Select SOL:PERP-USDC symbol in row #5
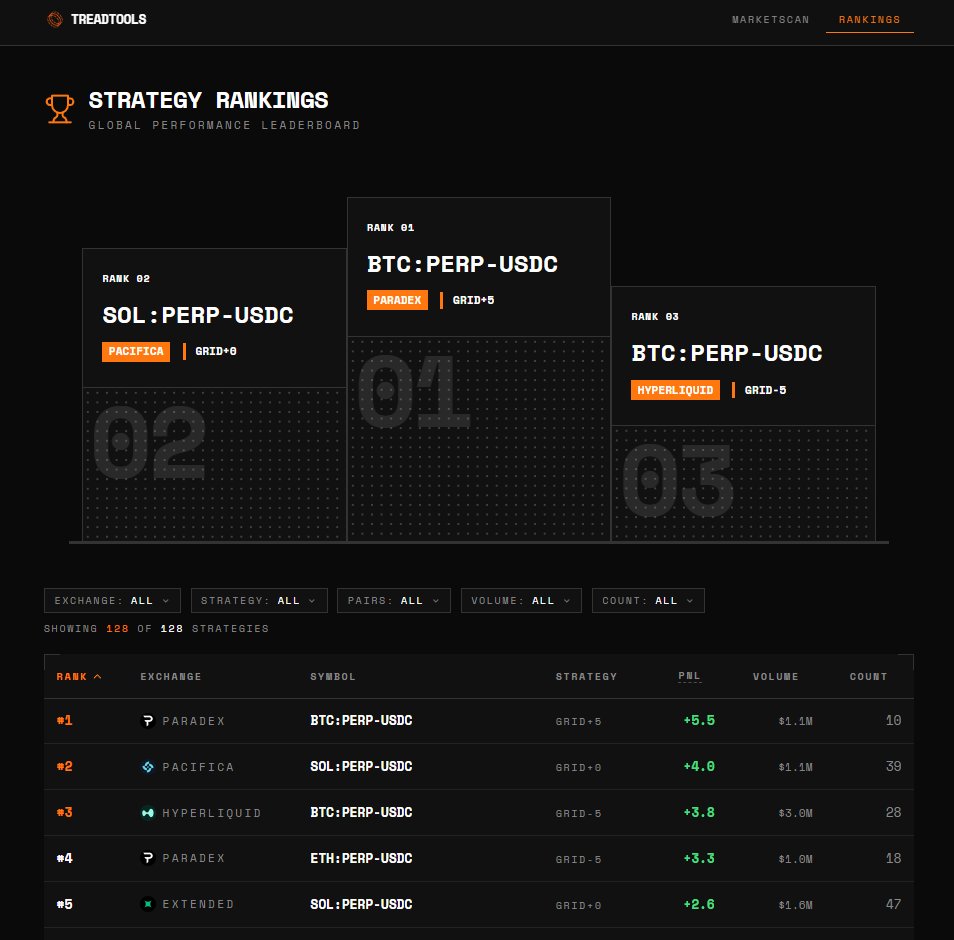 coord(361,904)
